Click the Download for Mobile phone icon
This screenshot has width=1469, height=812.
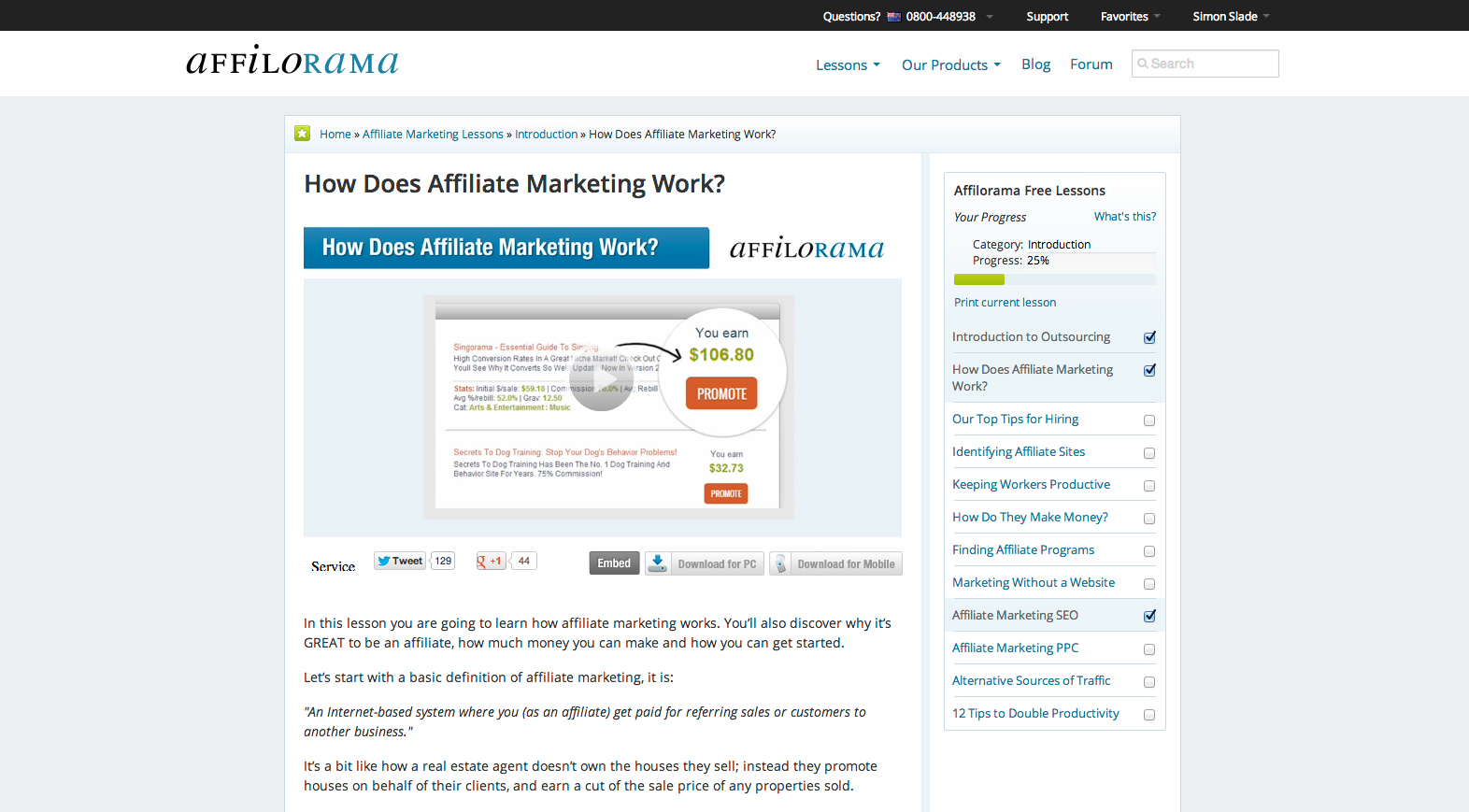(x=781, y=563)
